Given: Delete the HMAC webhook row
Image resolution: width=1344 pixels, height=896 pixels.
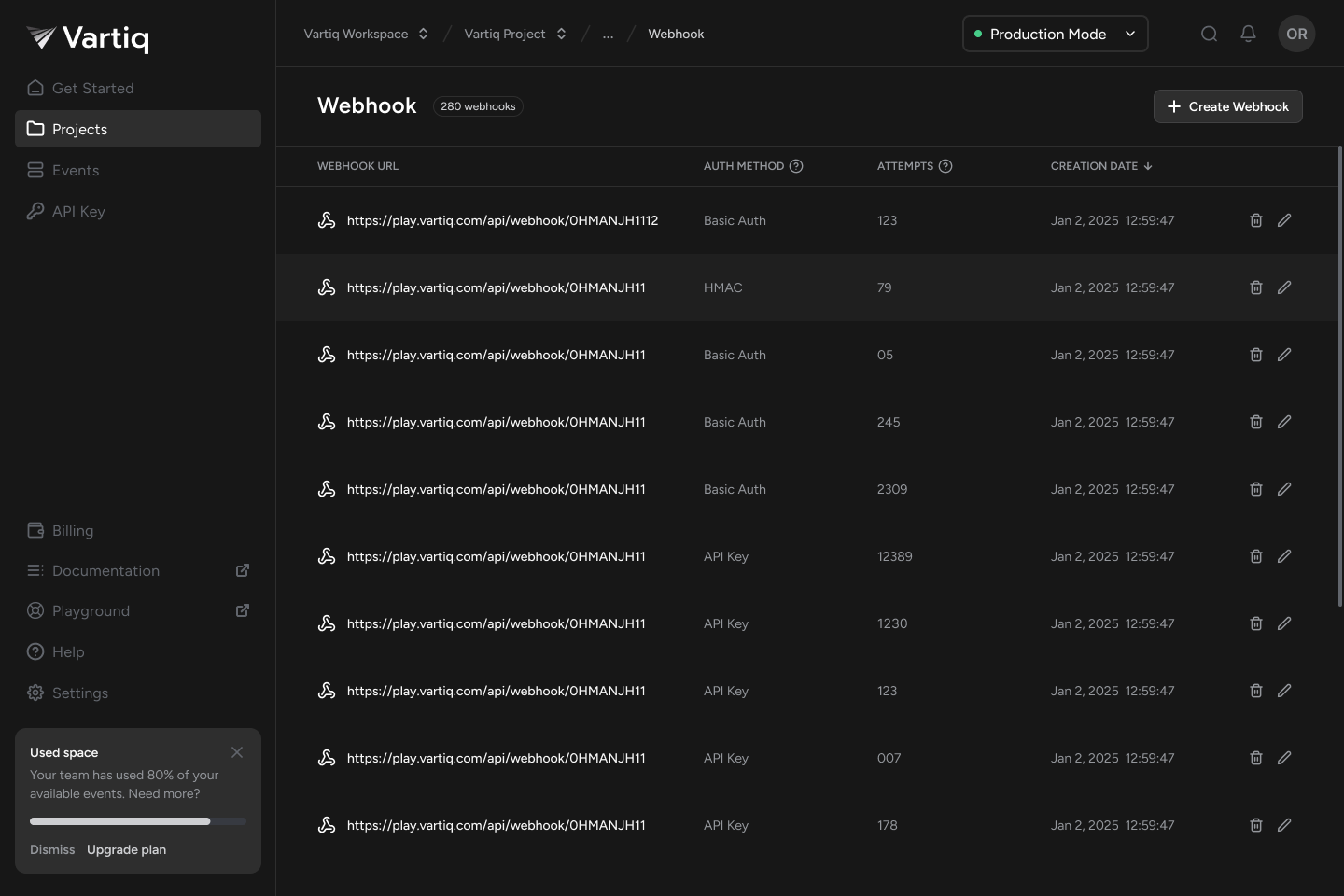Looking at the screenshot, I should pos(1256,287).
